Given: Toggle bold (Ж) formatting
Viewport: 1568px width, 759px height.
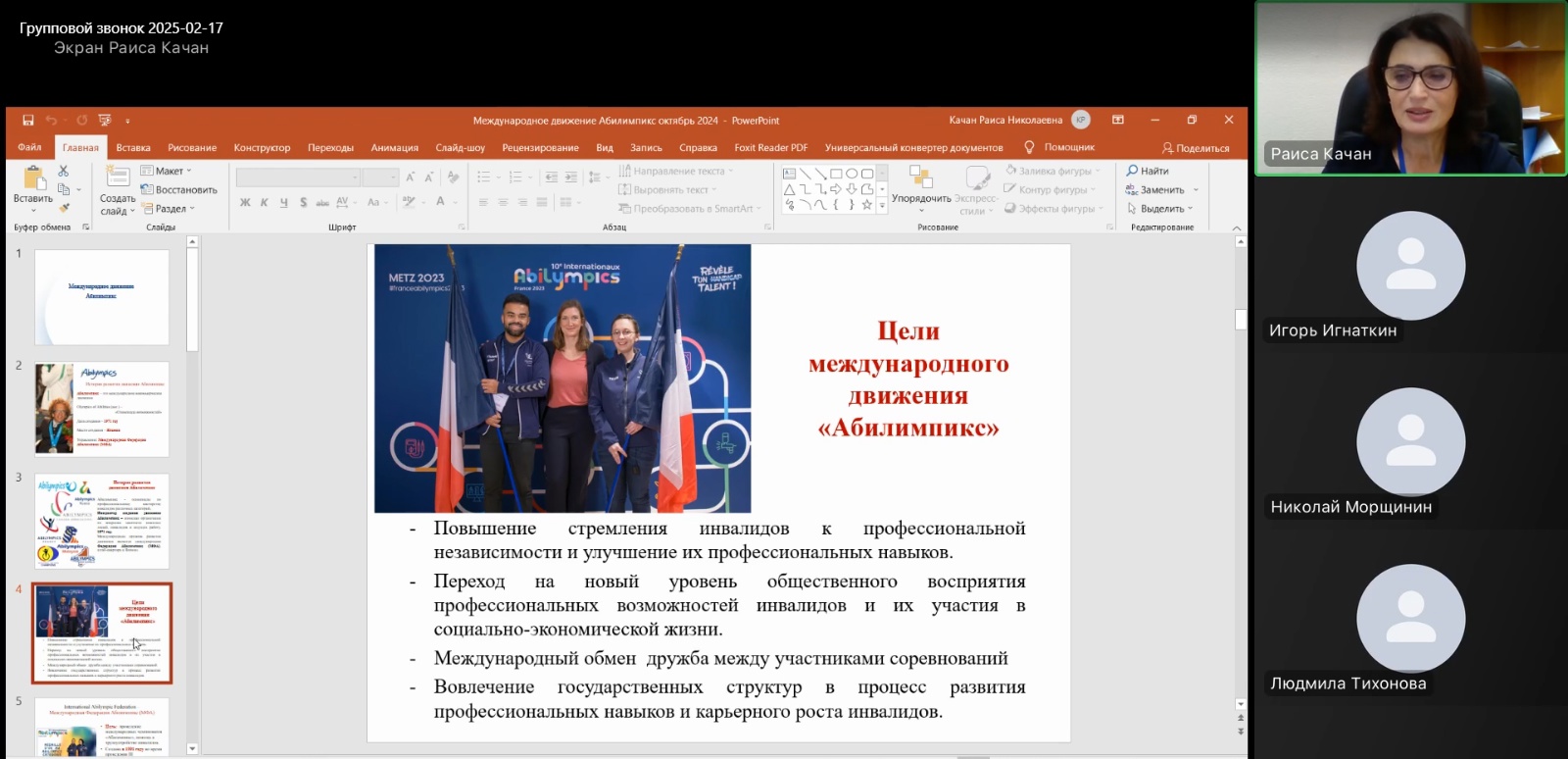Looking at the screenshot, I should point(245,202).
